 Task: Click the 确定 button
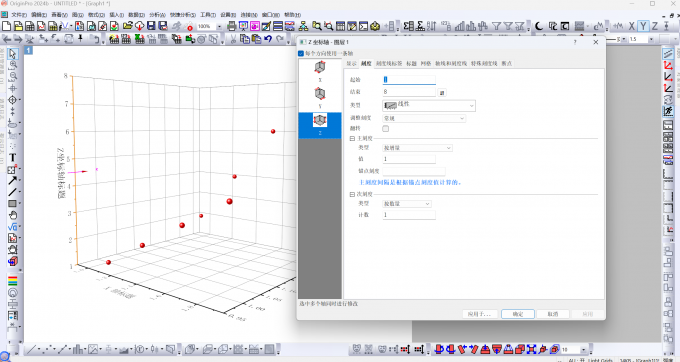(x=518, y=314)
